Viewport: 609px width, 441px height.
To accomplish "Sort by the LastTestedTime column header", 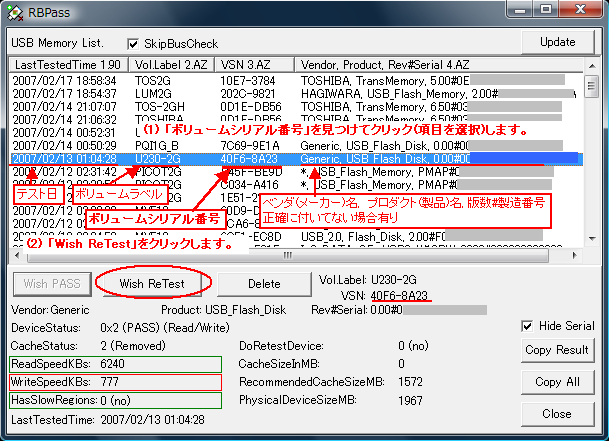I will (69, 64).
